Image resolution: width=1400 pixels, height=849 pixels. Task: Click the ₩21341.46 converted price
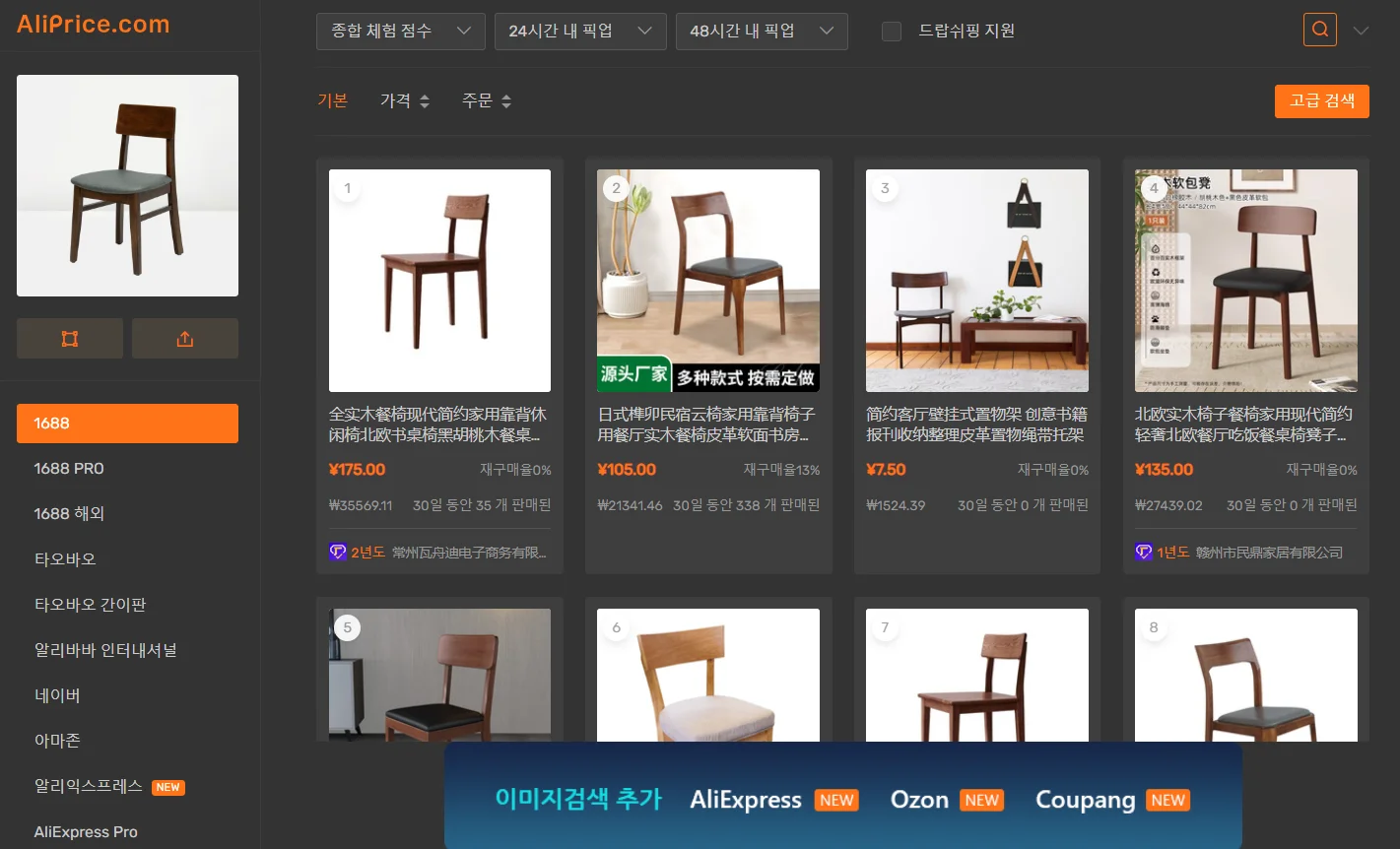(631, 505)
